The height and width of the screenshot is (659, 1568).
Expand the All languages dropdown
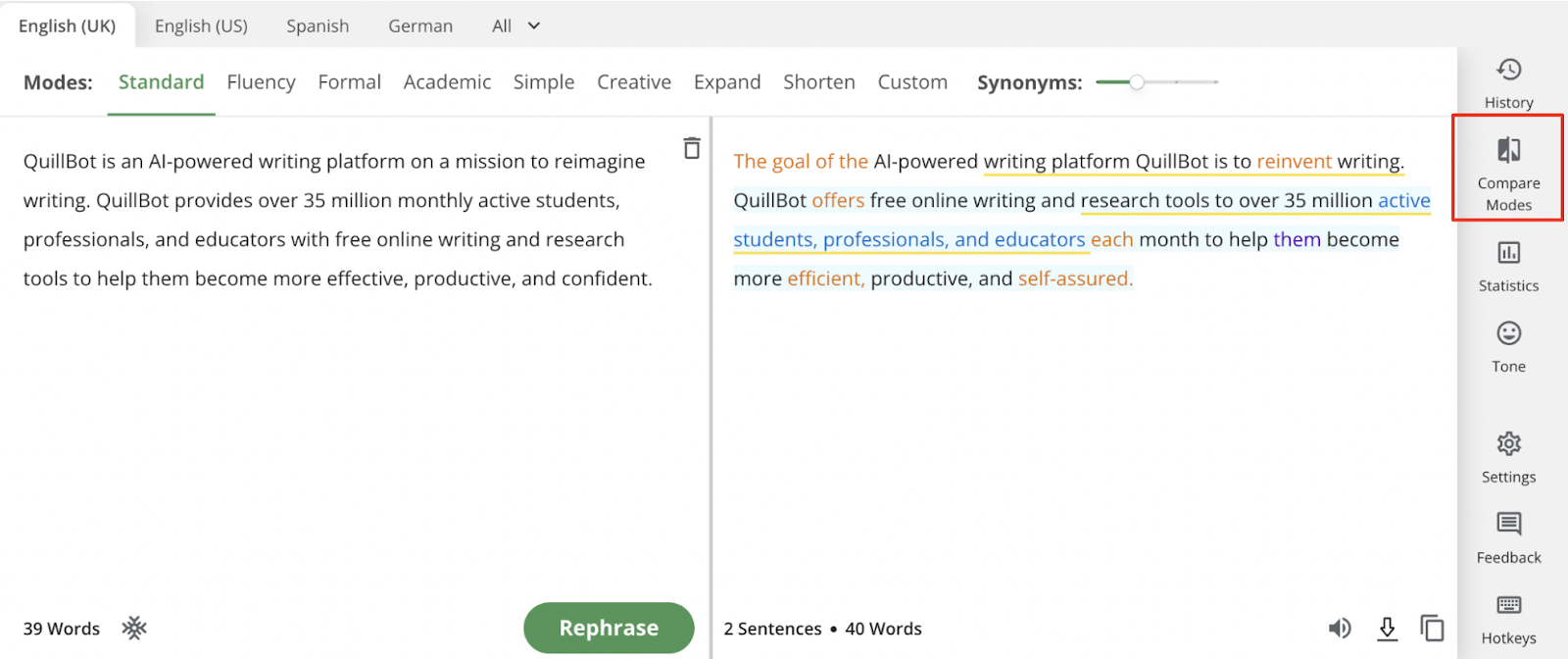click(516, 25)
